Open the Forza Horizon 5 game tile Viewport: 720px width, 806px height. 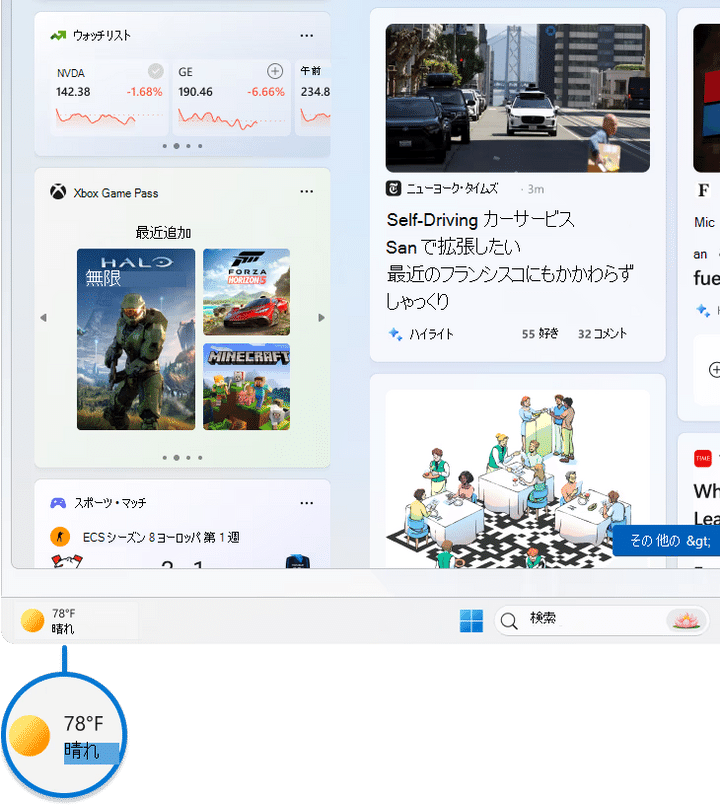coord(247,292)
